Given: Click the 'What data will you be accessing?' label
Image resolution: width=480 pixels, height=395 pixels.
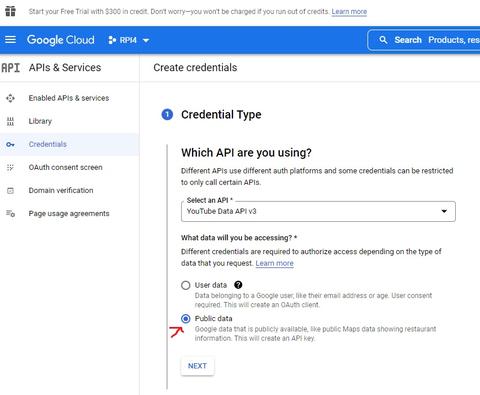Looking at the screenshot, I should [x=239, y=238].
